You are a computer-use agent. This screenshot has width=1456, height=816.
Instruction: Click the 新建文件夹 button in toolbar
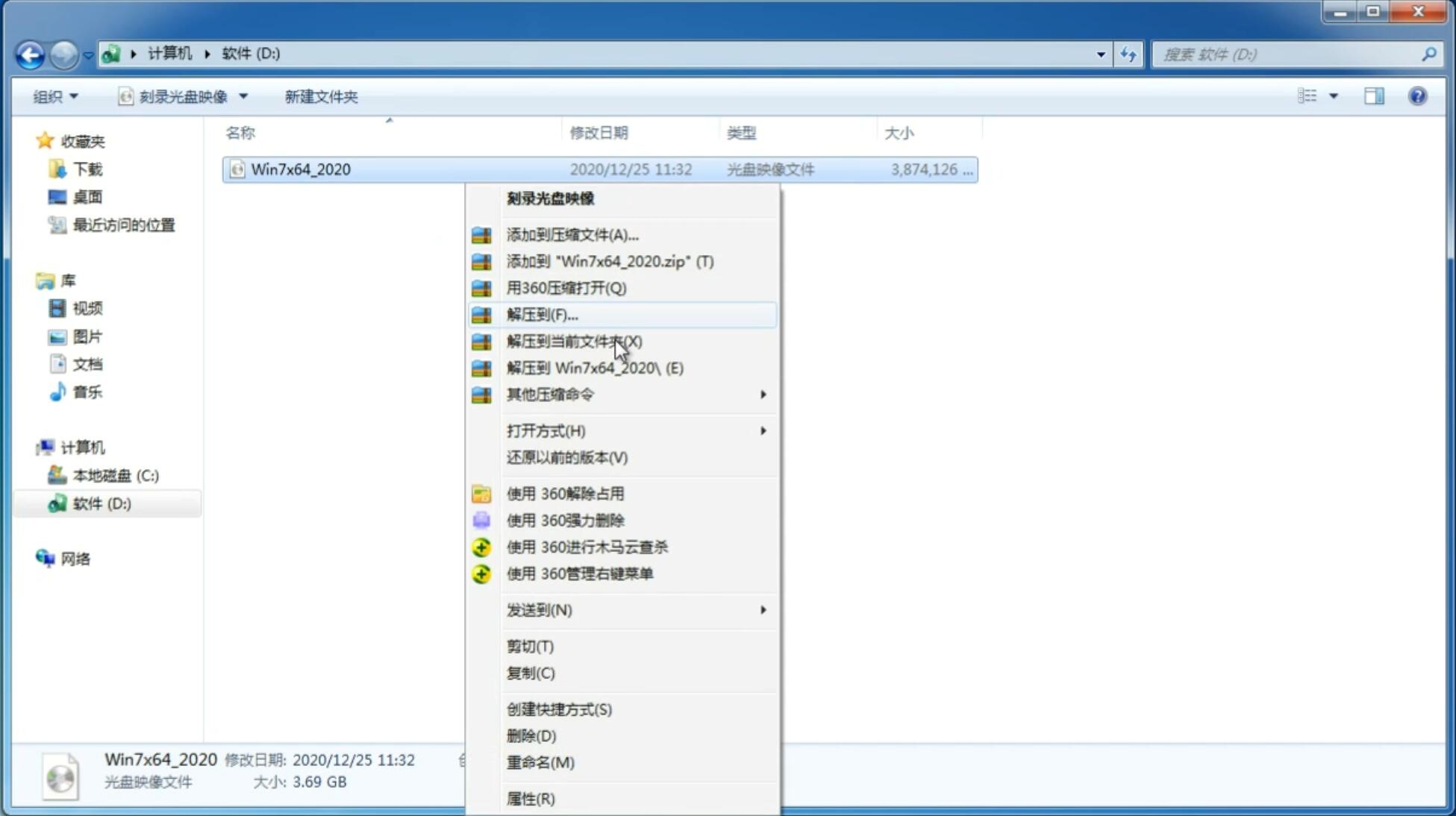point(321,96)
